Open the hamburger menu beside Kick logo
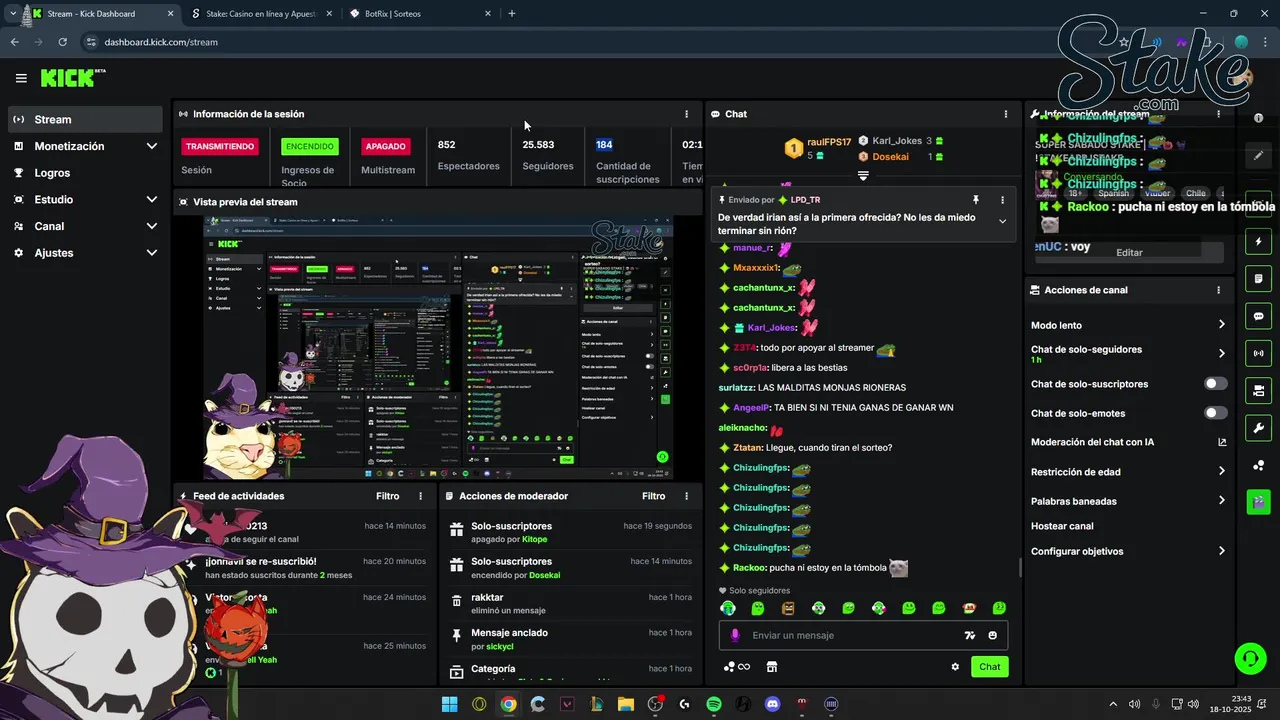Viewport: 1280px width, 720px height. click(x=21, y=78)
